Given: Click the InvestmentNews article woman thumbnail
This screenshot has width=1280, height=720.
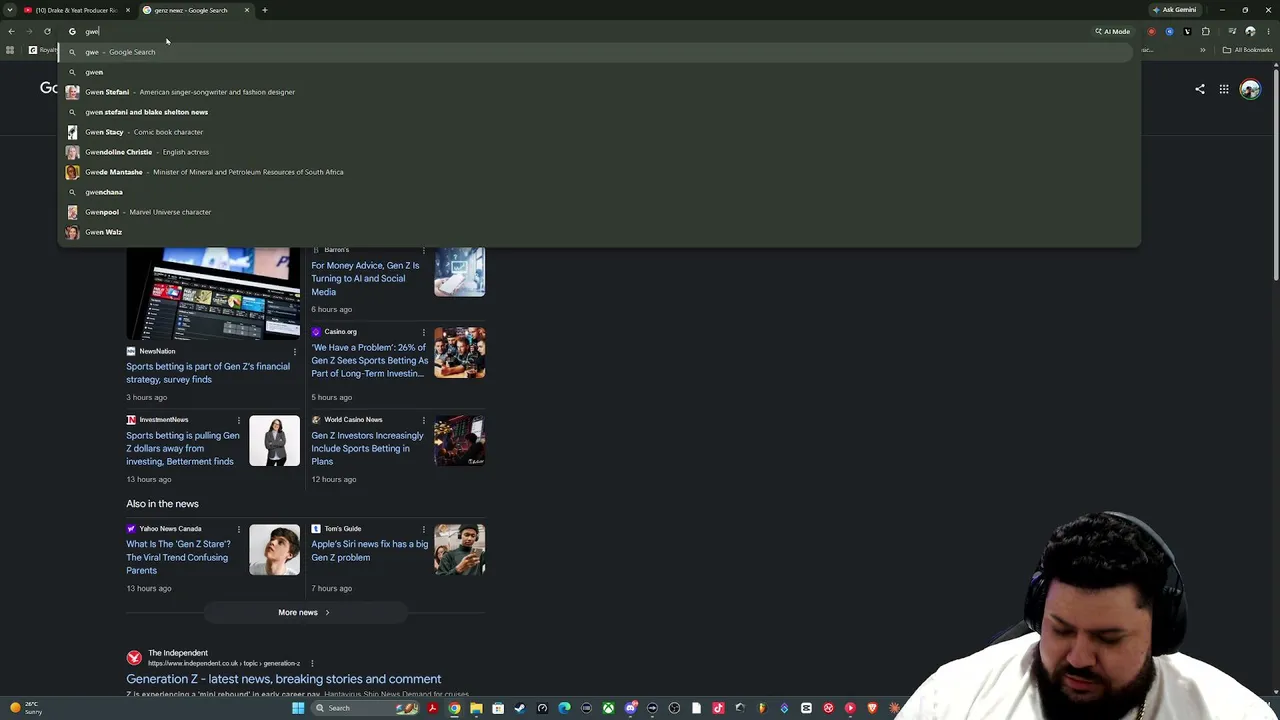Looking at the screenshot, I should [x=274, y=441].
